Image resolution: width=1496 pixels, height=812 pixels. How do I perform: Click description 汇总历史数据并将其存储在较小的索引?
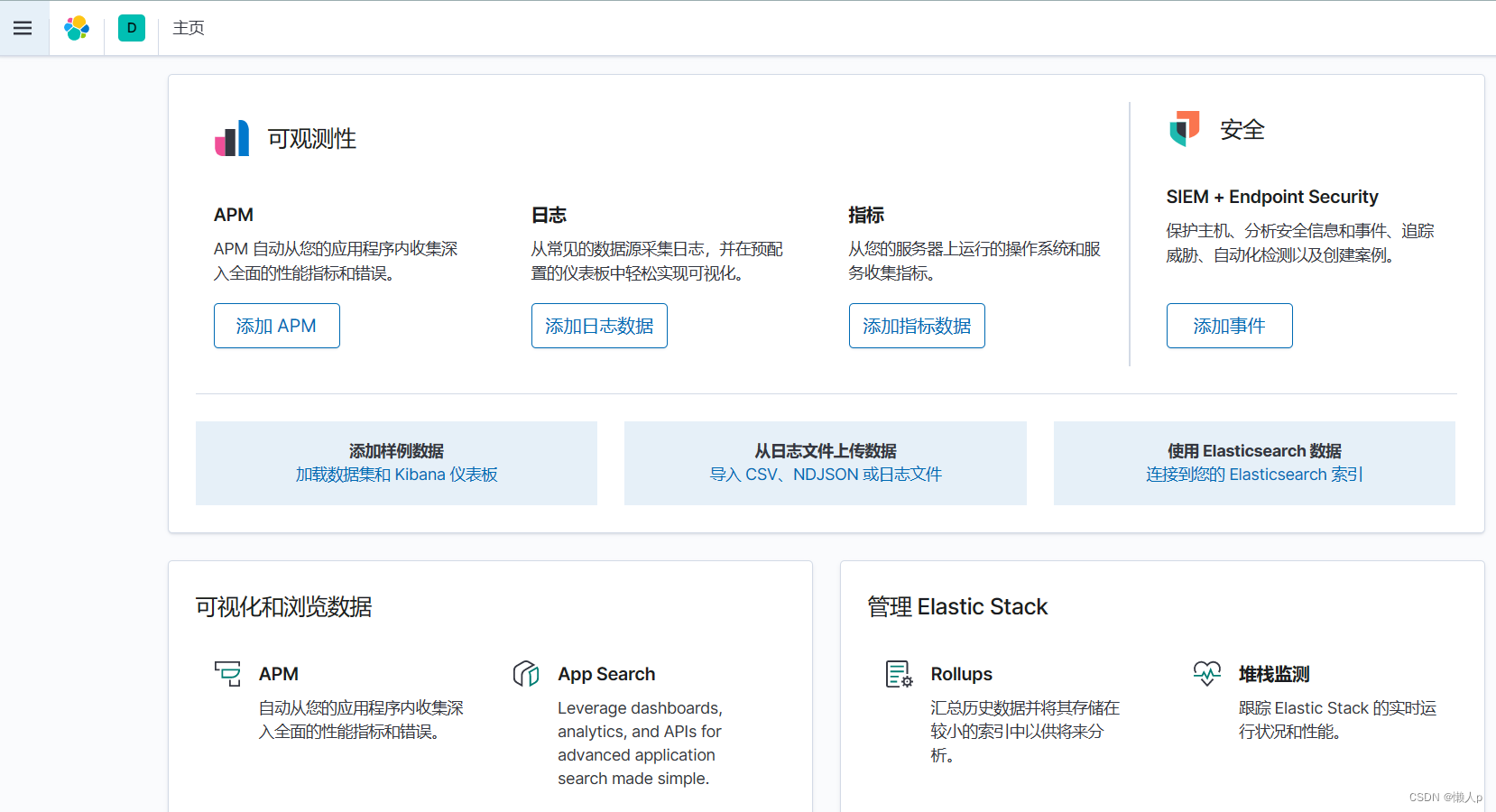[x=1025, y=732]
